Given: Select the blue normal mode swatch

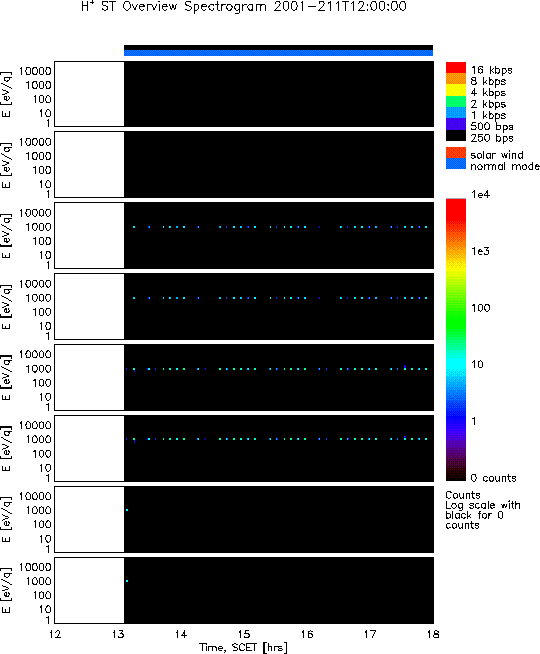Looking at the screenshot, I should tap(456, 164).
